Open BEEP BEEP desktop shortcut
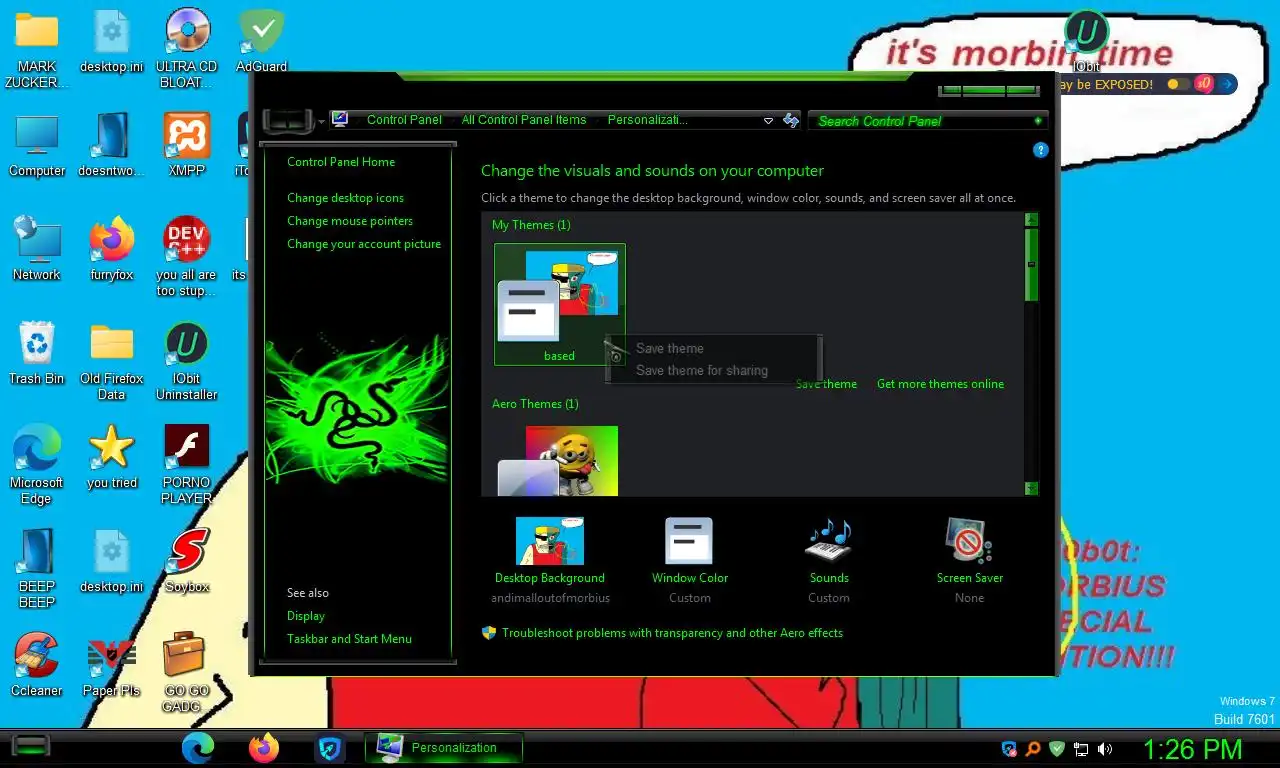 (37, 568)
